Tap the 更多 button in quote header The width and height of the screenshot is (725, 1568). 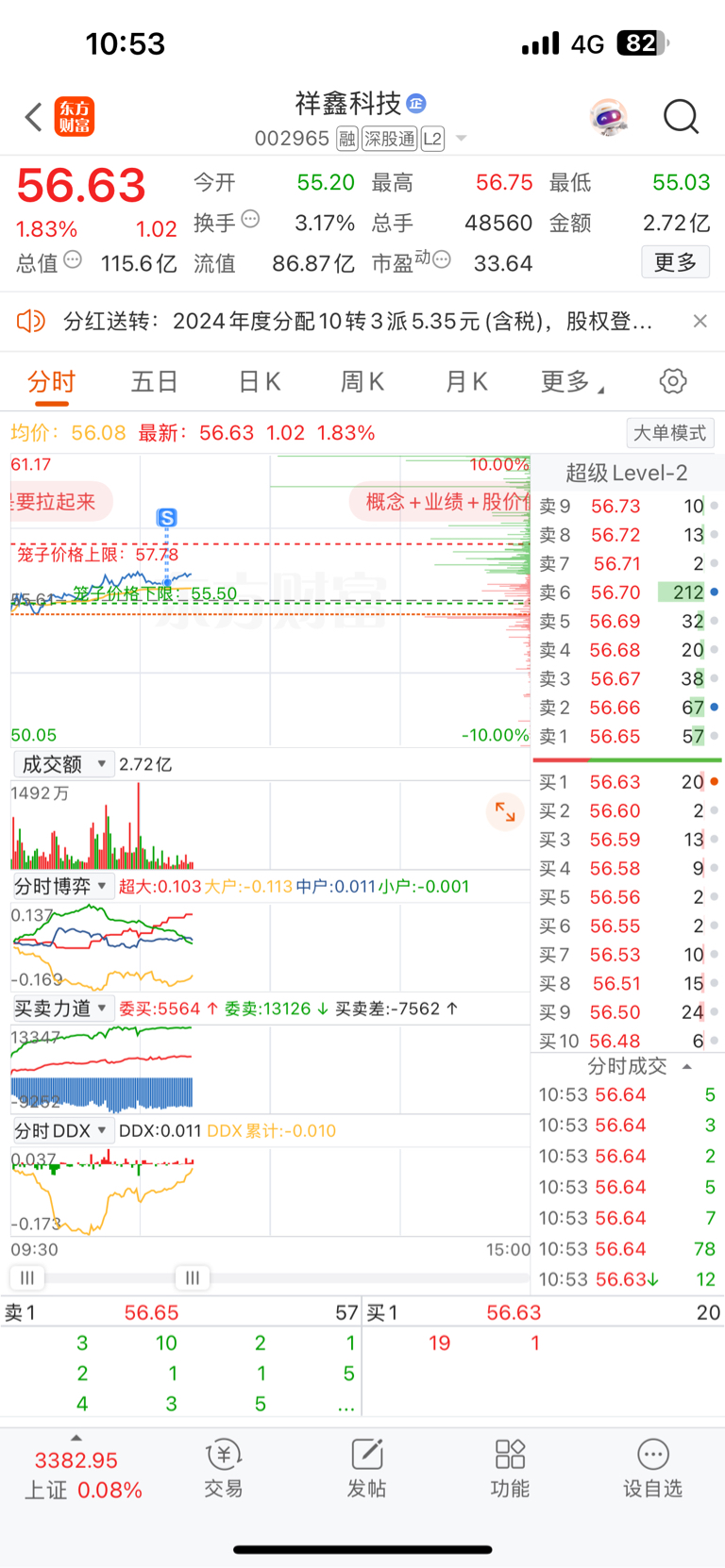[x=676, y=262]
